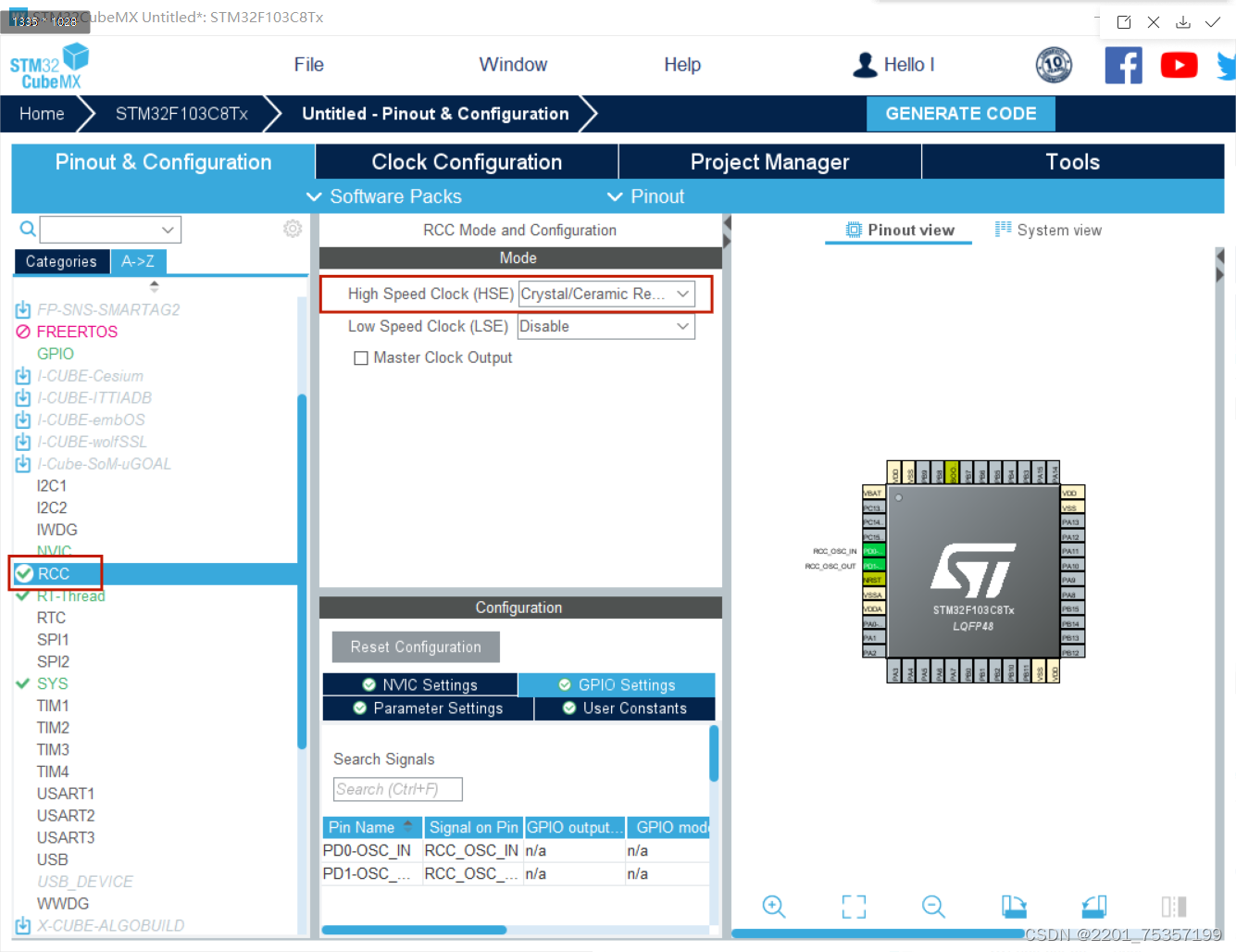The width and height of the screenshot is (1236, 952).
Task: Click the GENERATE CODE button
Action: tap(961, 114)
